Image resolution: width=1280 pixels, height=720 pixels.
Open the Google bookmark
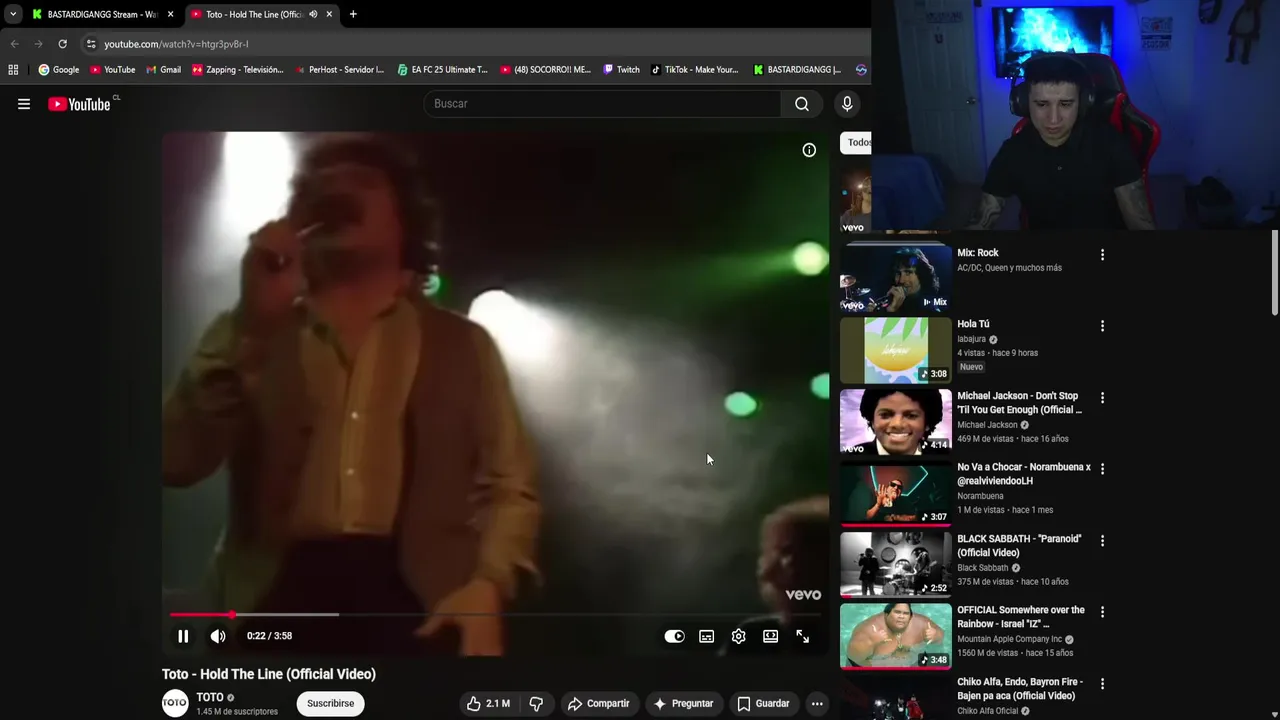pos(59,70)
